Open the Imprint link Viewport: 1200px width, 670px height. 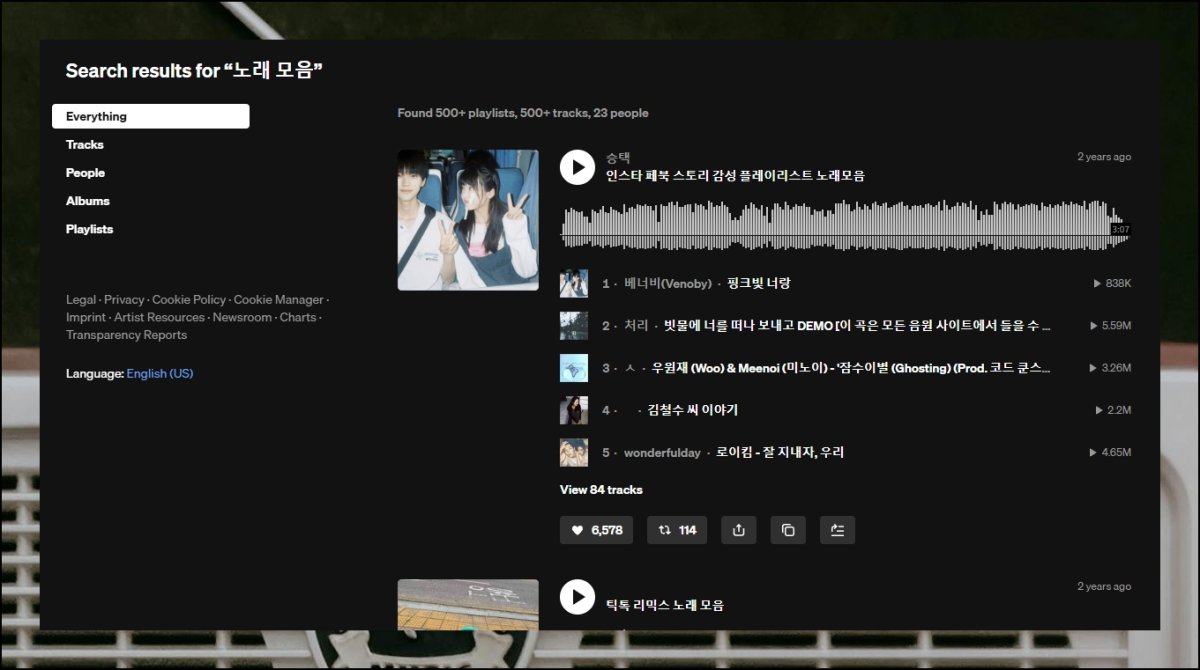tap(86, 318)
